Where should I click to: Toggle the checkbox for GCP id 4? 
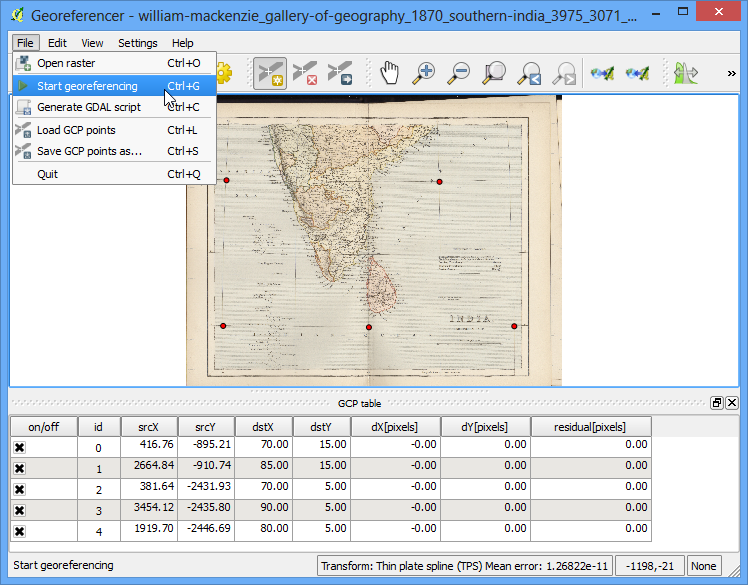[20, 532]
